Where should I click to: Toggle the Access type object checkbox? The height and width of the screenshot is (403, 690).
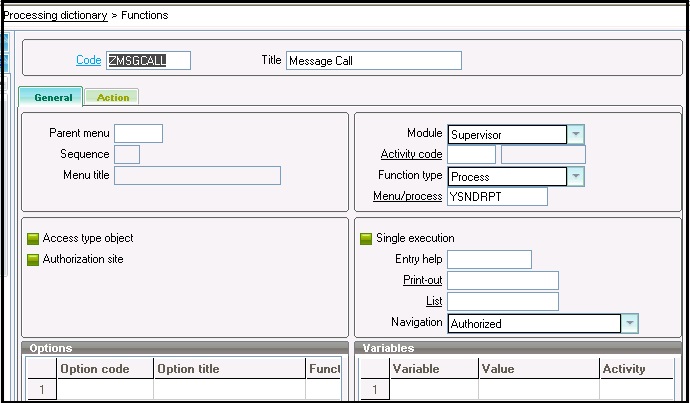(x=33, y=238)
